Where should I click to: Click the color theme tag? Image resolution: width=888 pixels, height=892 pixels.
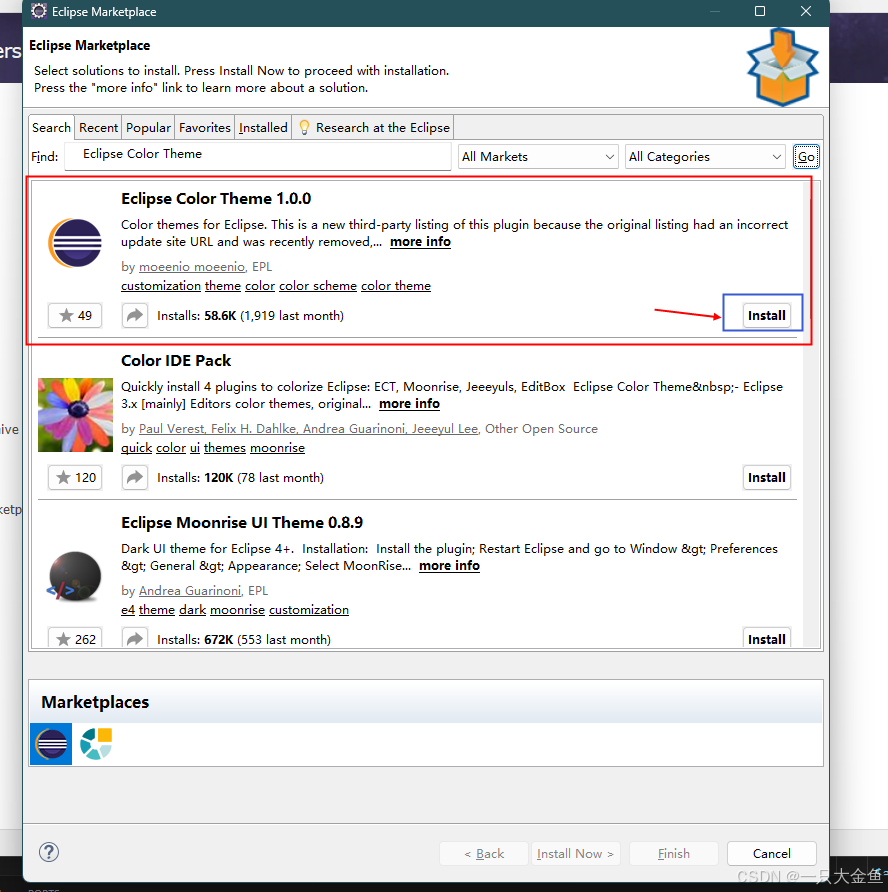(x=396, y=286)
